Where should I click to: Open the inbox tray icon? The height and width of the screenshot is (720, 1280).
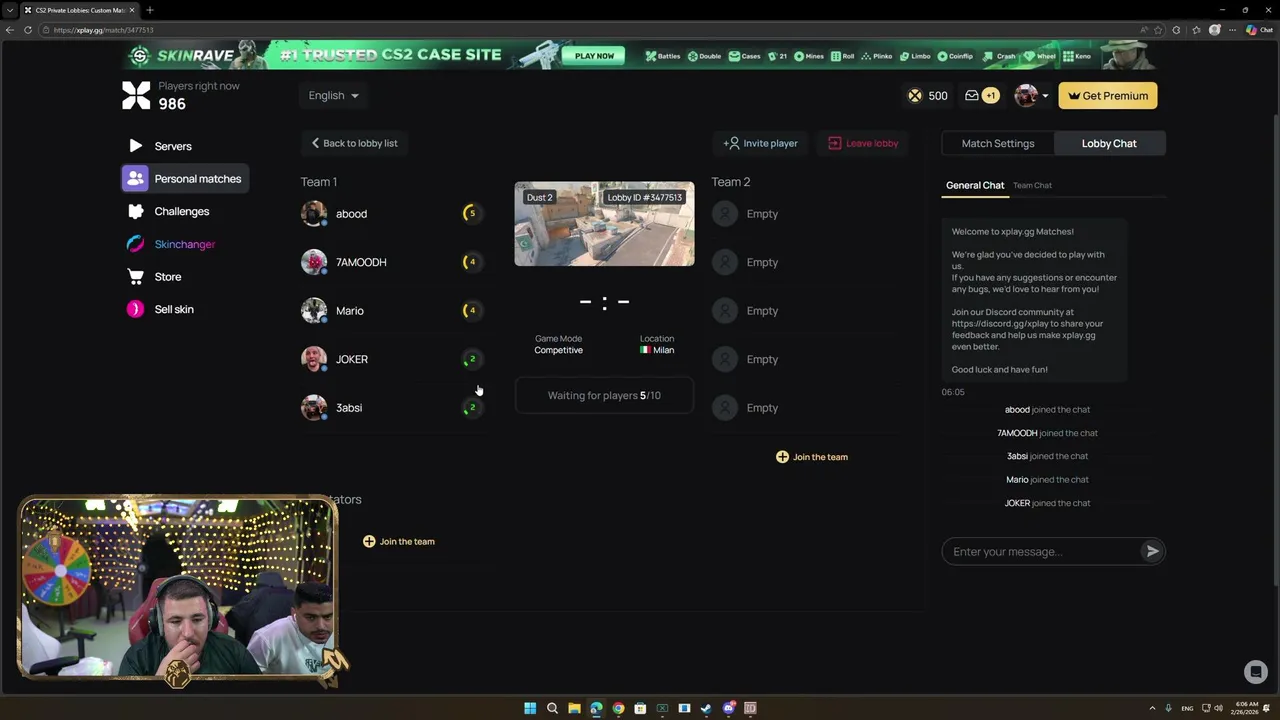(971, 96)
